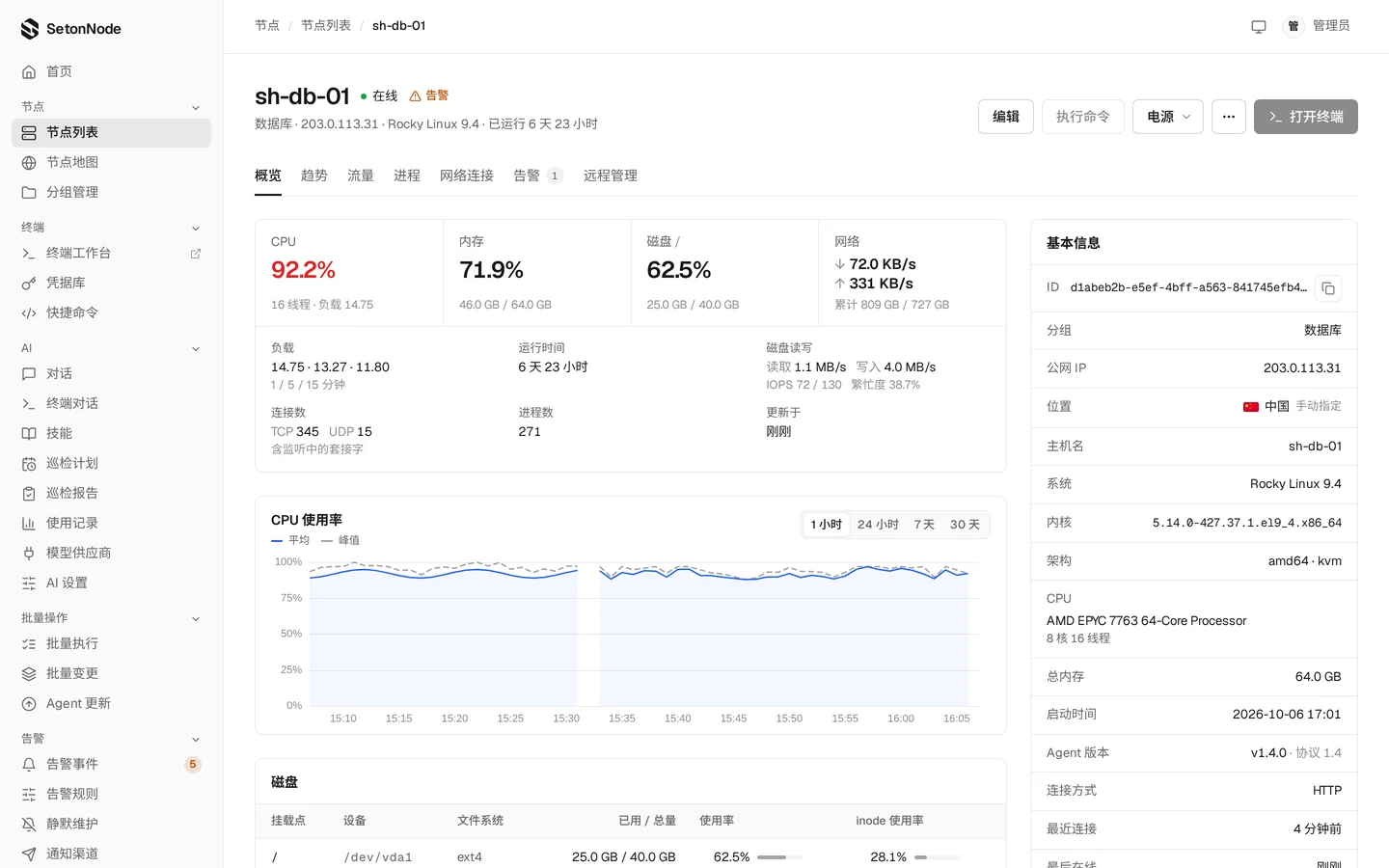The image size is (1389, 868).
Task: Open 静默维护 muted bell icon
Action: pyautogui.click(x=29, y=825)
